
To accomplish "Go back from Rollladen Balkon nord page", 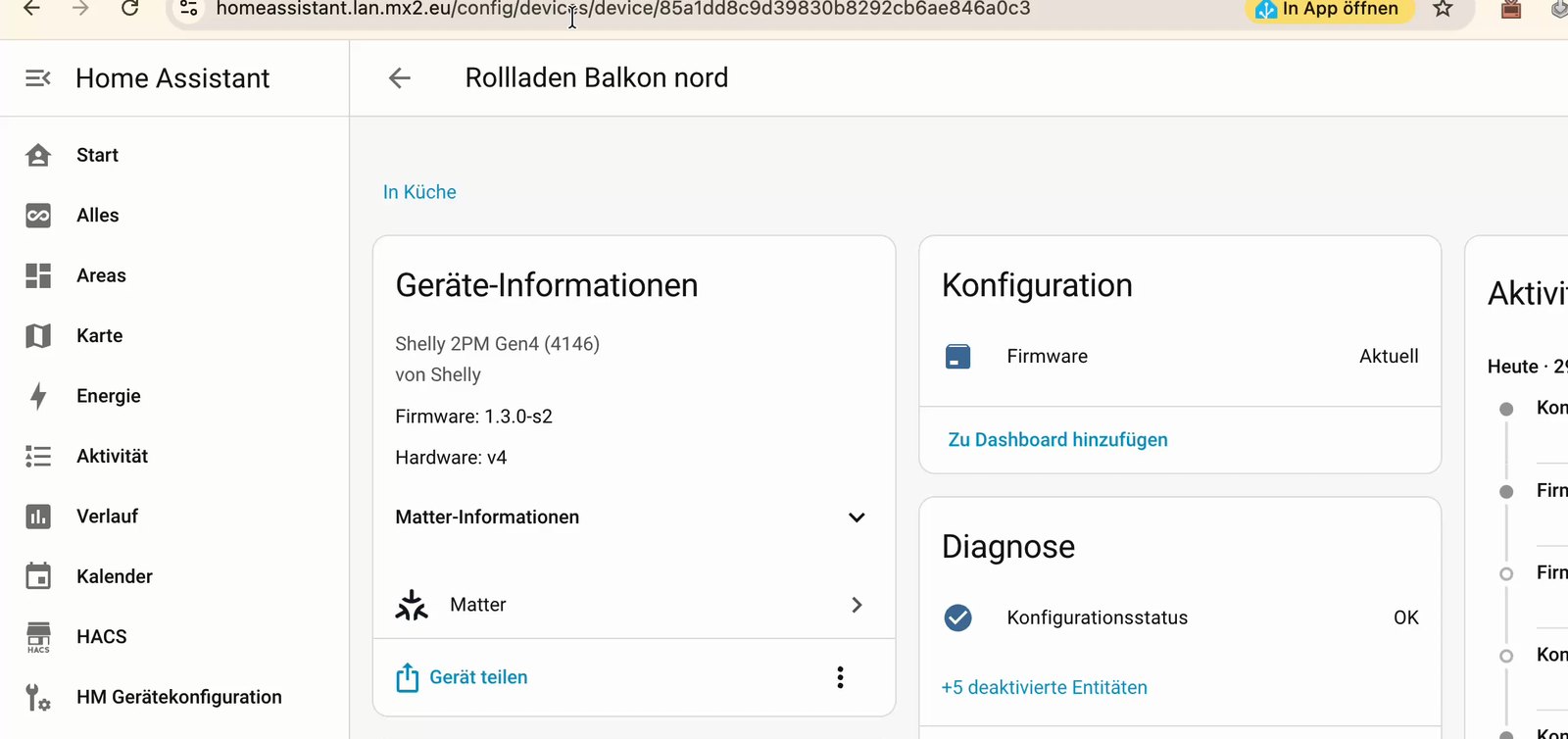I will point(400,78).
